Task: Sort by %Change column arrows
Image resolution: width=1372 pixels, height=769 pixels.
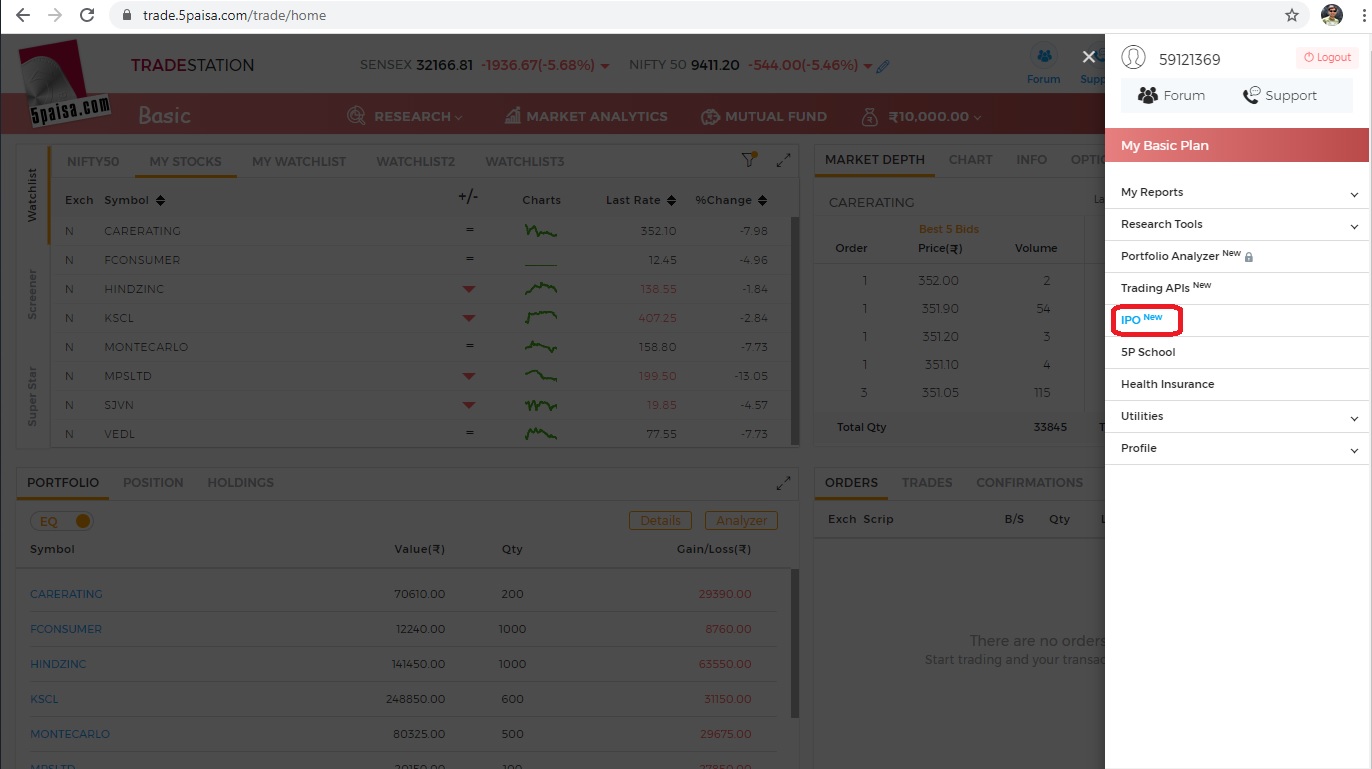Action: tap(762, 201)
